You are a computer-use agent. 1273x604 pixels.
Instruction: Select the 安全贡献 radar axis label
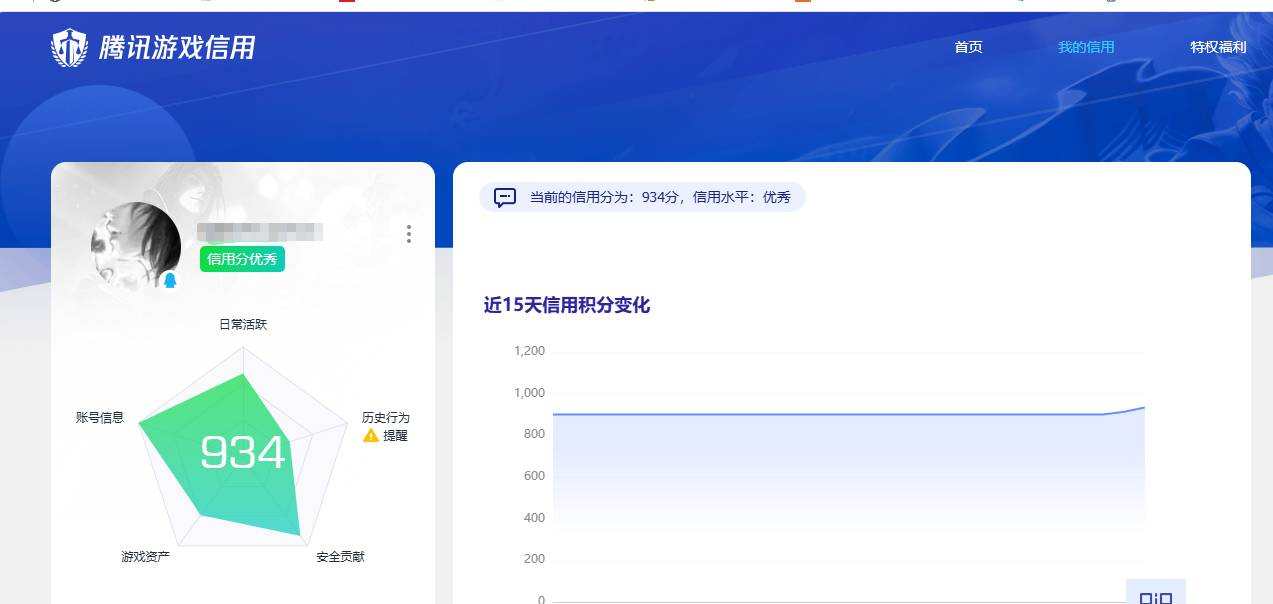pos(340,556)
